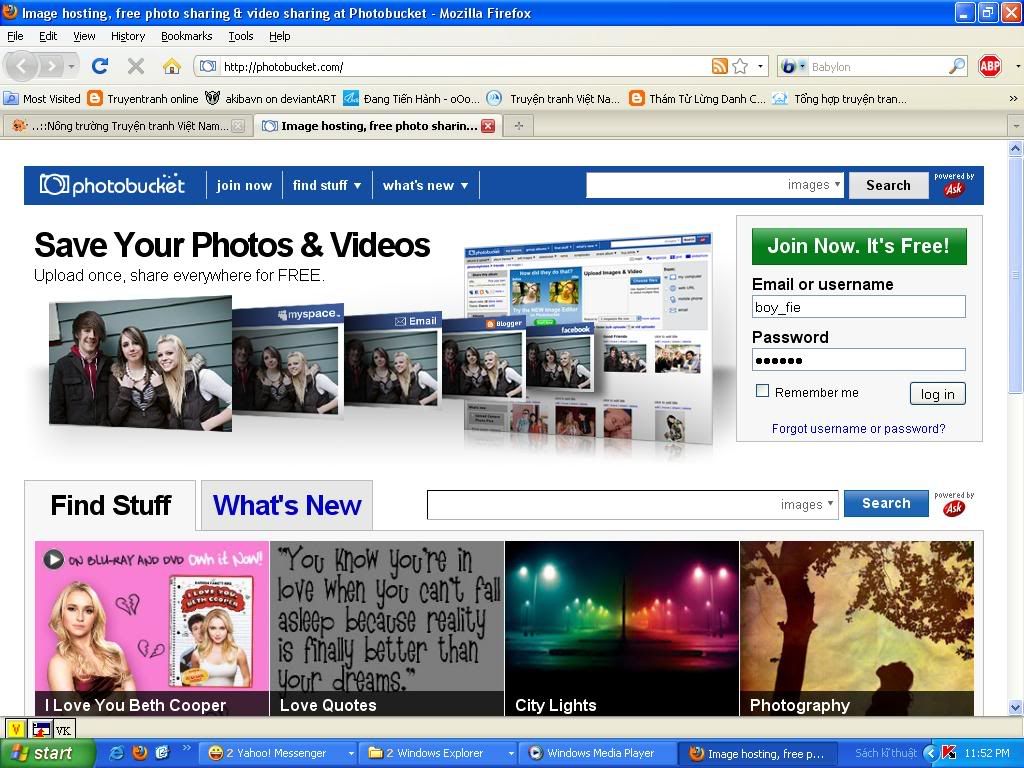Launch Firefox from quick launch bar
Screen dimensions: 1024x768
point(140,753)
